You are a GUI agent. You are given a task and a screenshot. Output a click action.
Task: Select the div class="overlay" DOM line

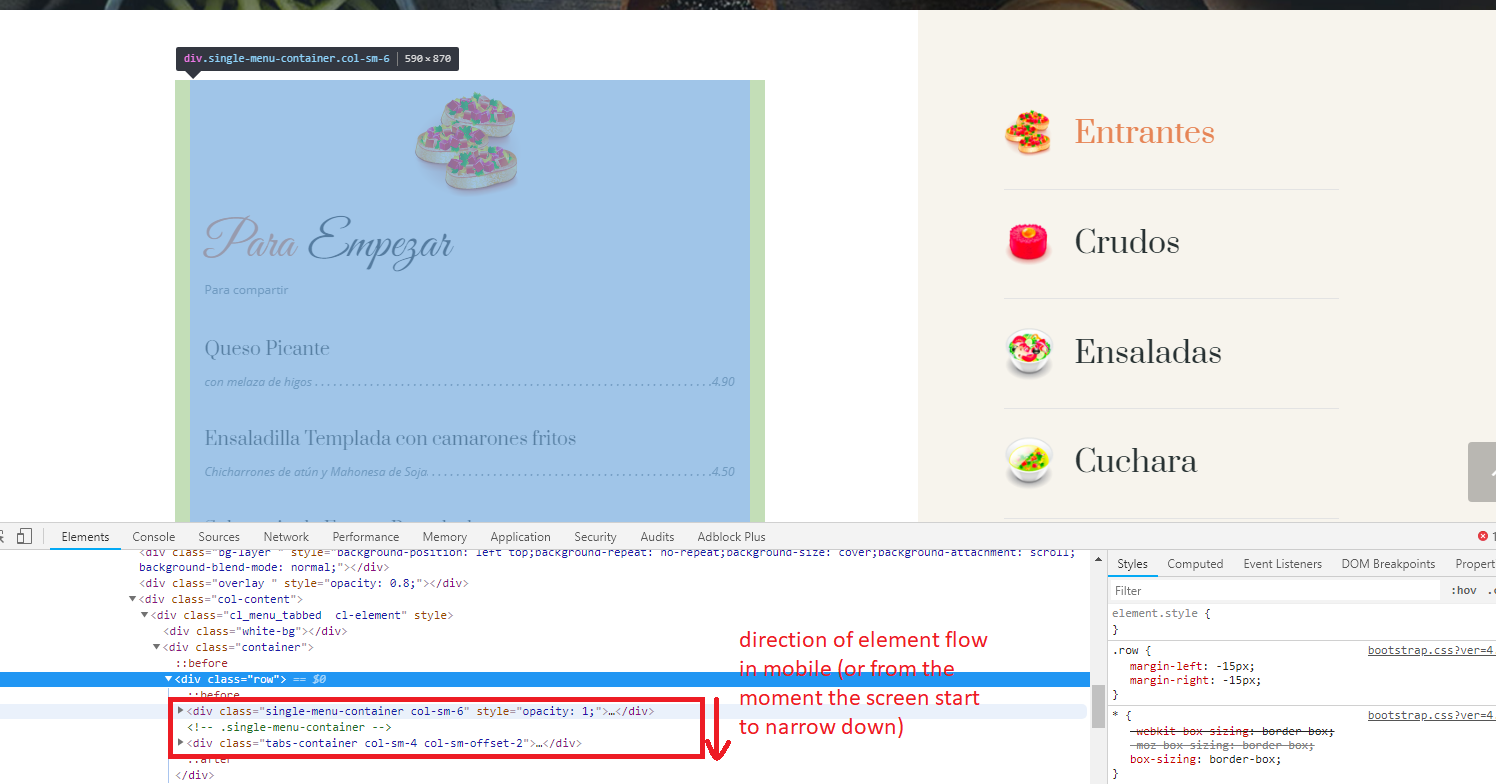pyautogui.click(x=303, y=583)
